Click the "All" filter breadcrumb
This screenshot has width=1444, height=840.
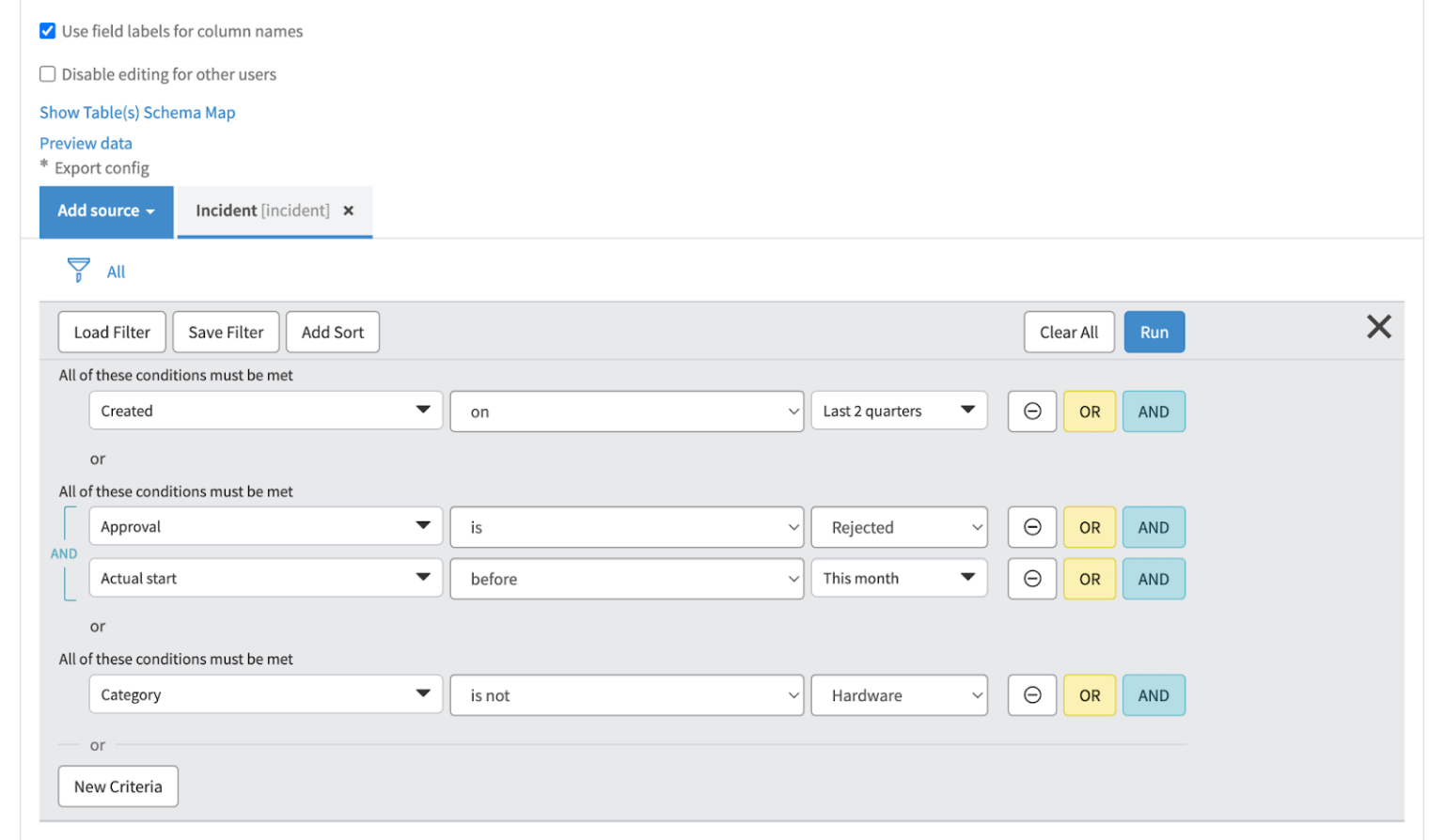click(x=116, y=271)
